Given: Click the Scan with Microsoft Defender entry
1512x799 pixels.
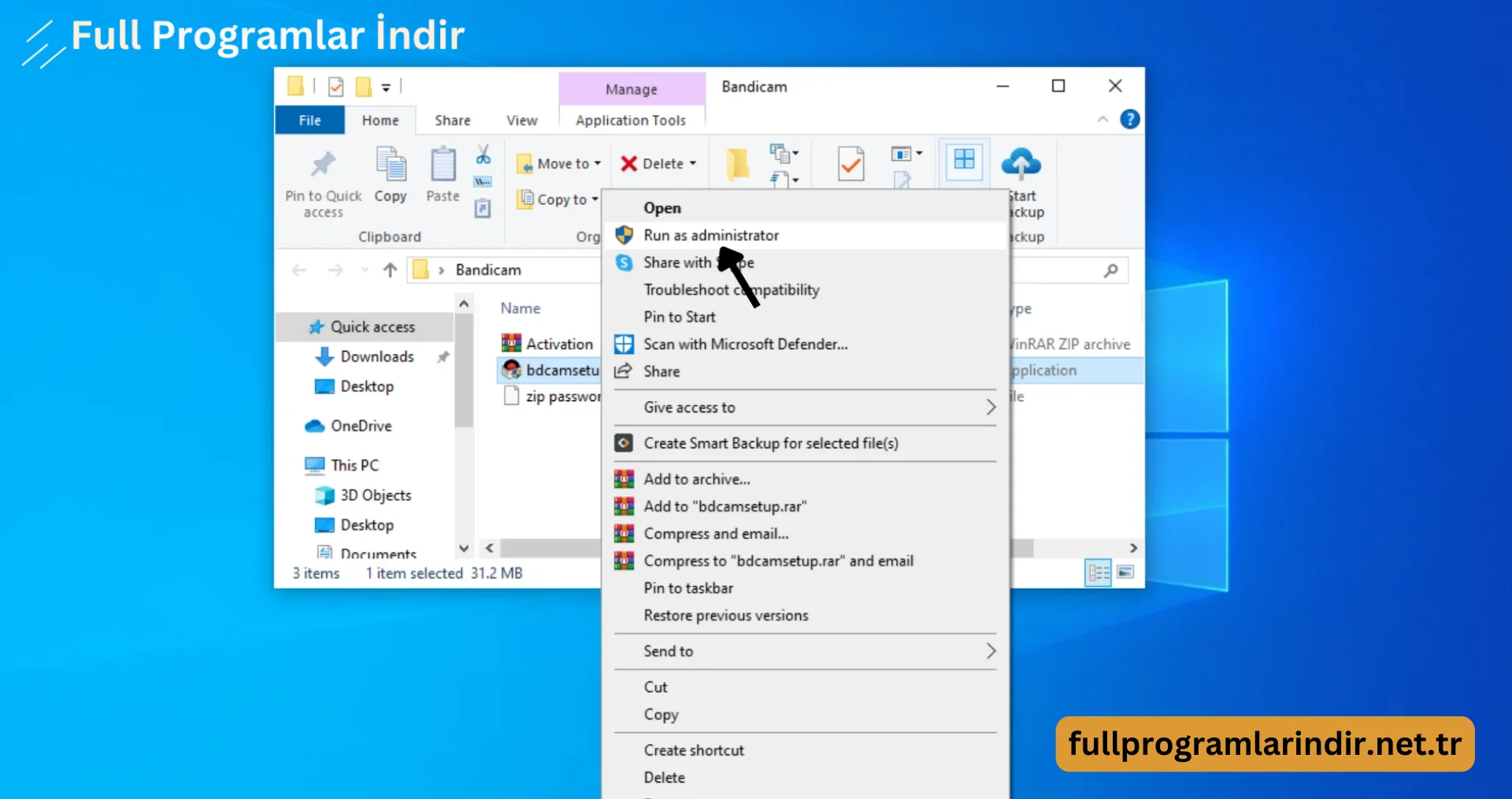Looking at the screenshot, I should [x=805, y=344].
